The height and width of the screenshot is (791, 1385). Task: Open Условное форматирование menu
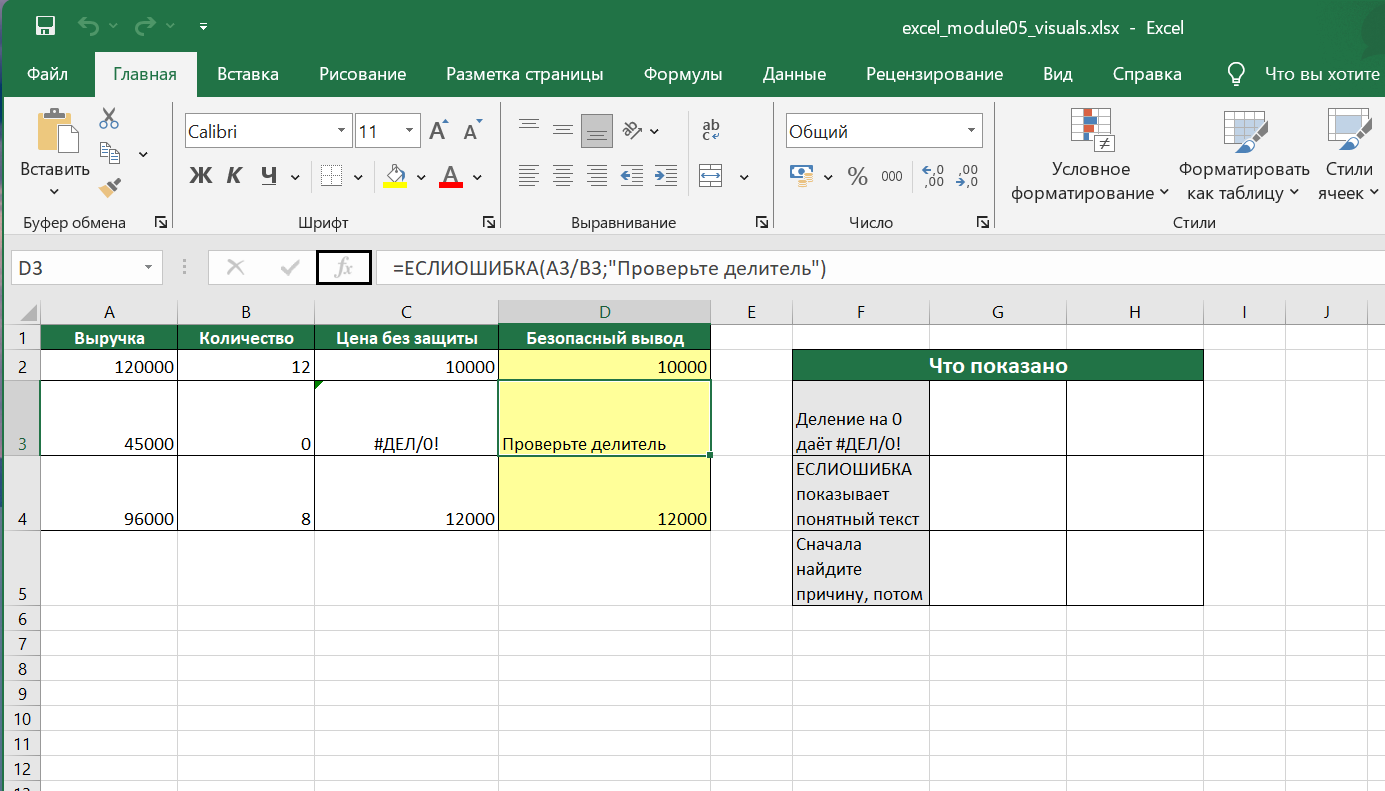1089,155
